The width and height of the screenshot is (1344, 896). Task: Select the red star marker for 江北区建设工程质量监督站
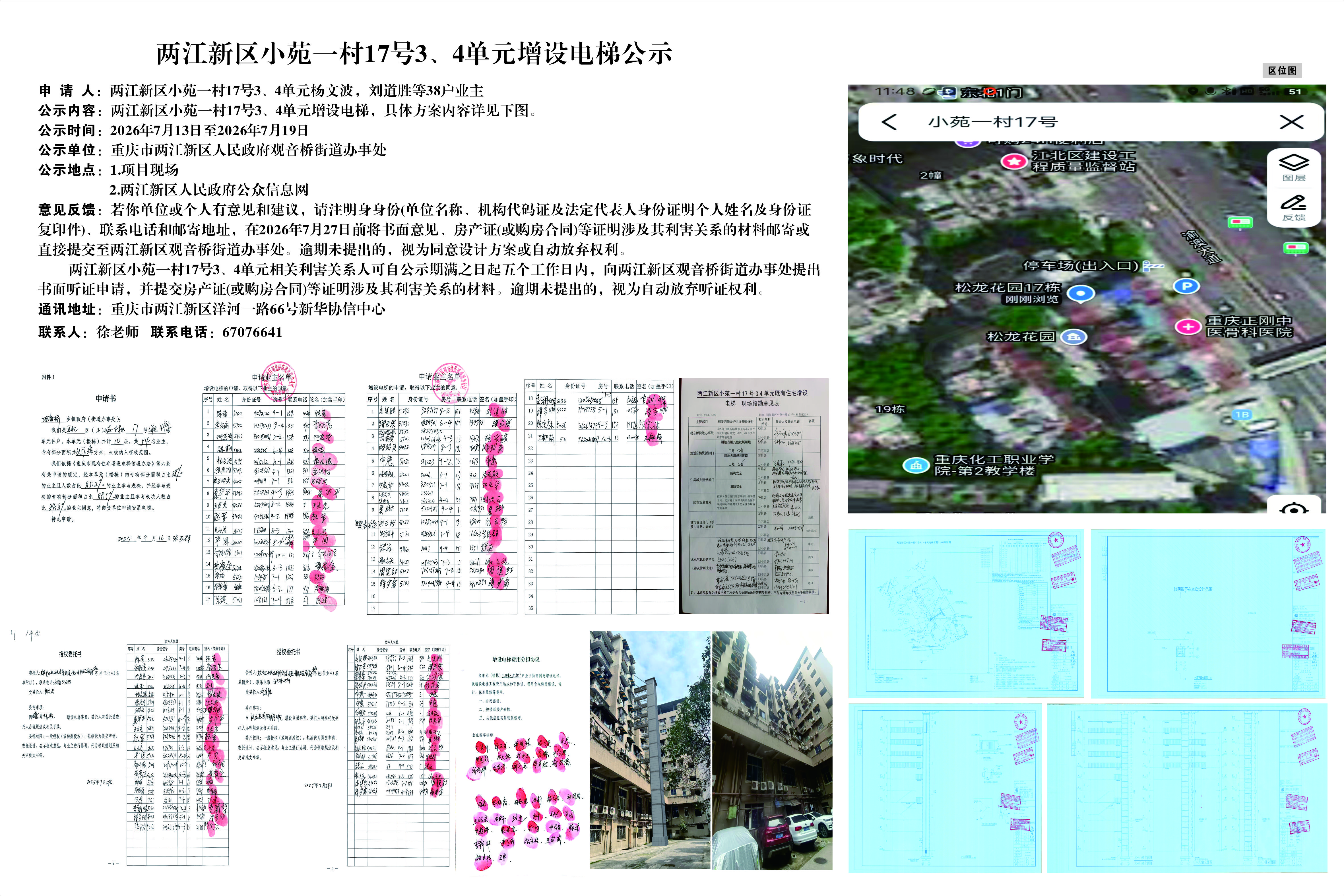pos(1014,162)
